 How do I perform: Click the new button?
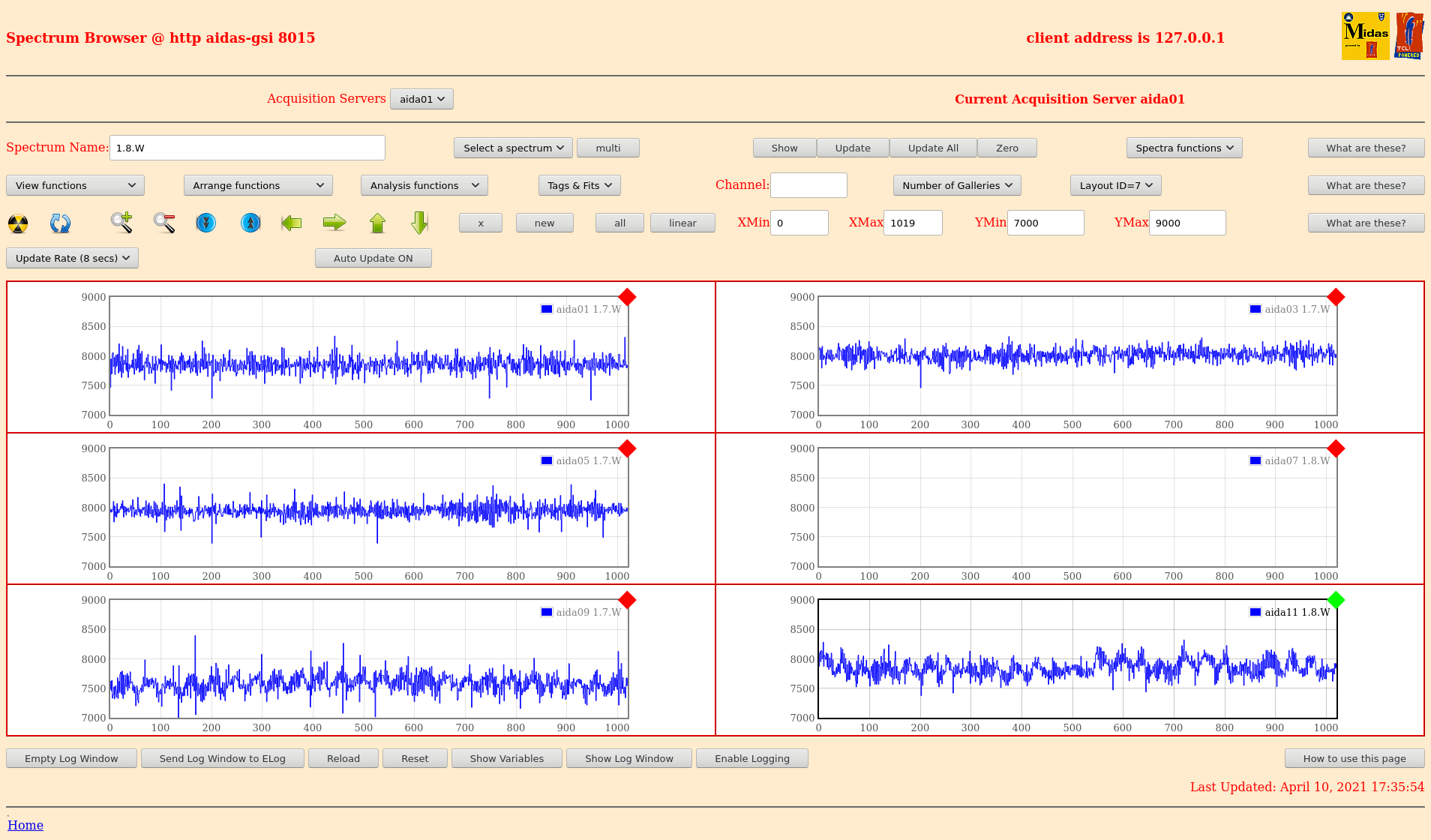click(544, 223)
